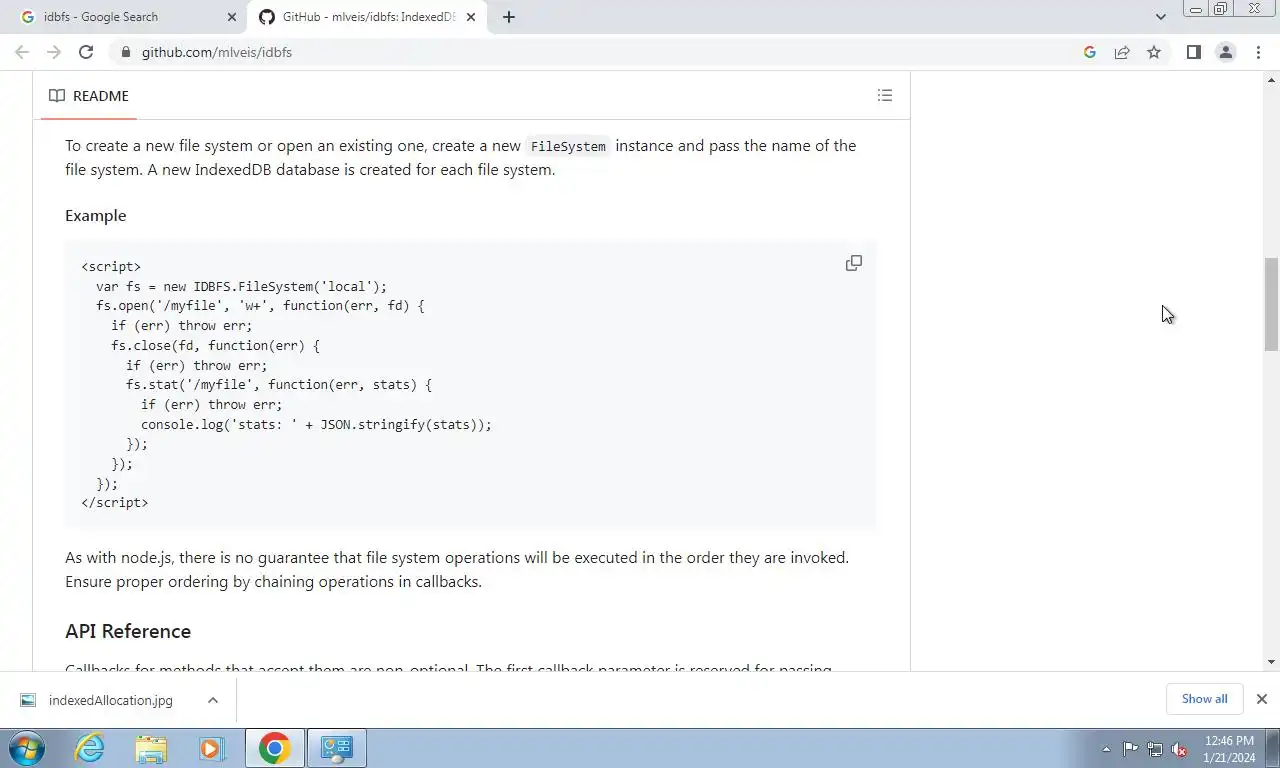Close the idbfs Google Search tab
The height and width of the screenshot is (768, 1280).
click(x=232, y=17)
